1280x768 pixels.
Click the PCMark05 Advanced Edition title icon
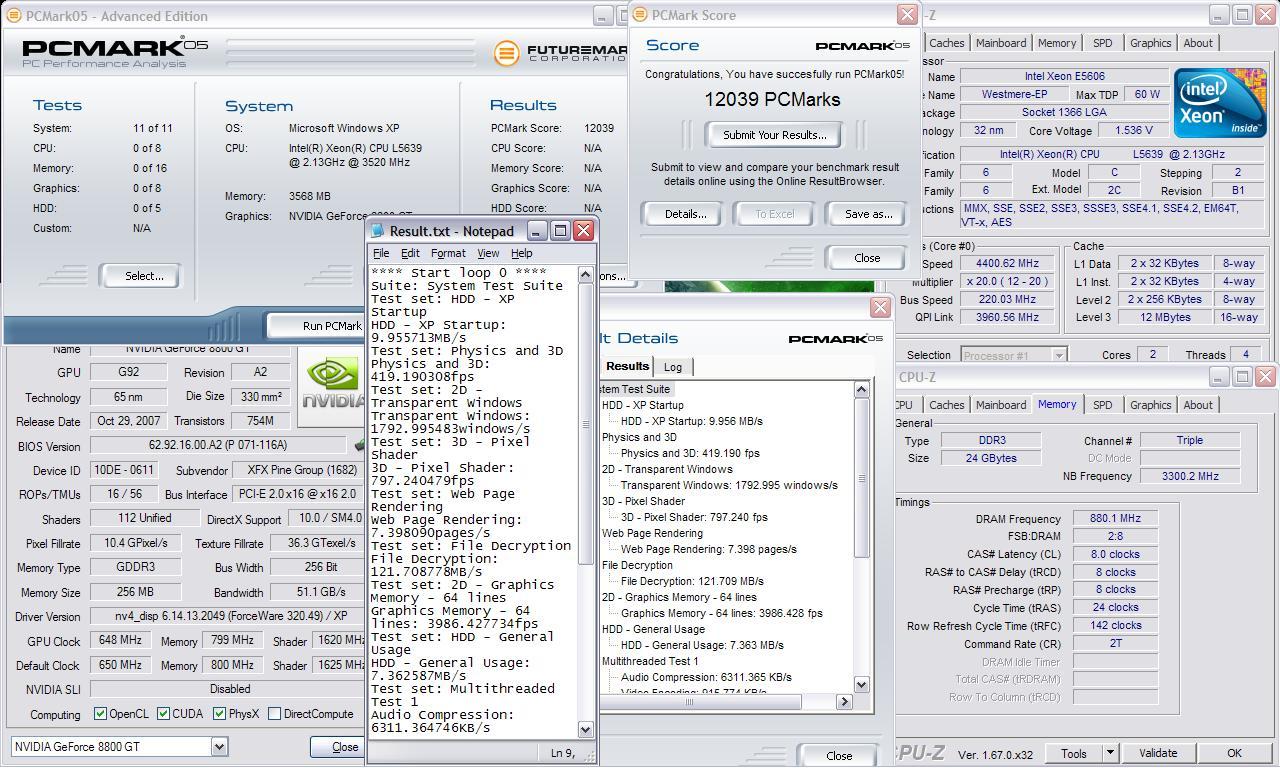13,16
